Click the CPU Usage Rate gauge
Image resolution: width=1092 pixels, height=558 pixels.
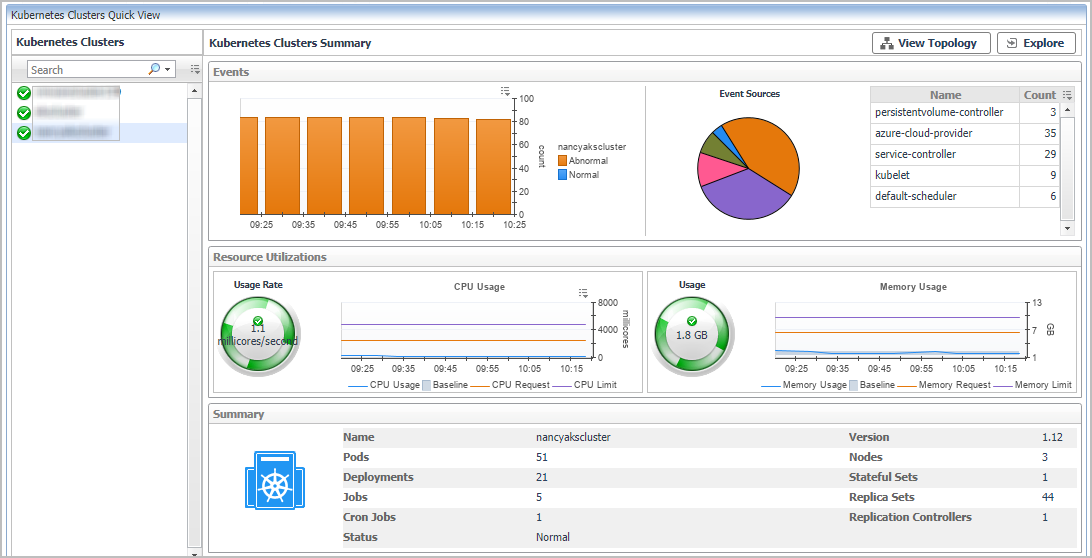click(x=258, y=334)
